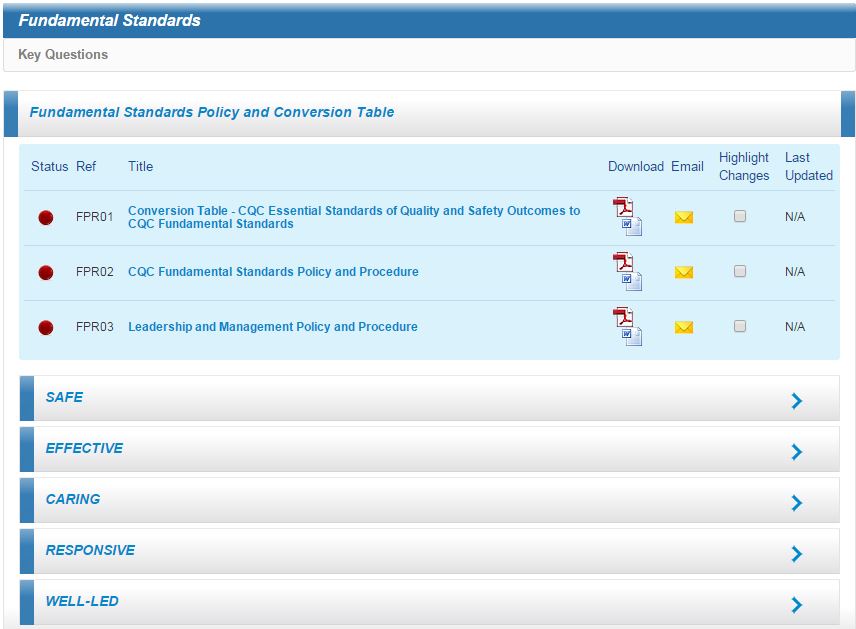Open the SAFE key question heading
This screenshot has width=856, height=629.
click(x=64, y=397)
